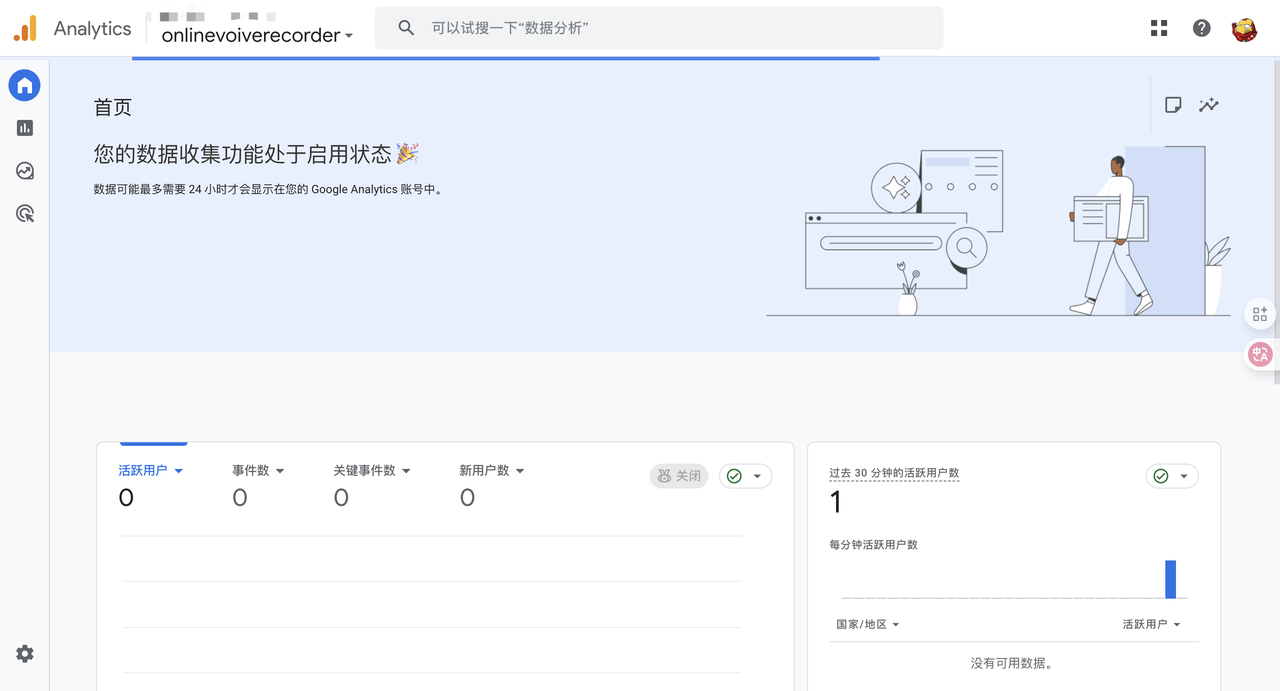Open the Help question mark icon
The height and width of the screenshot is (691, 1280).
pos(1202,28)
